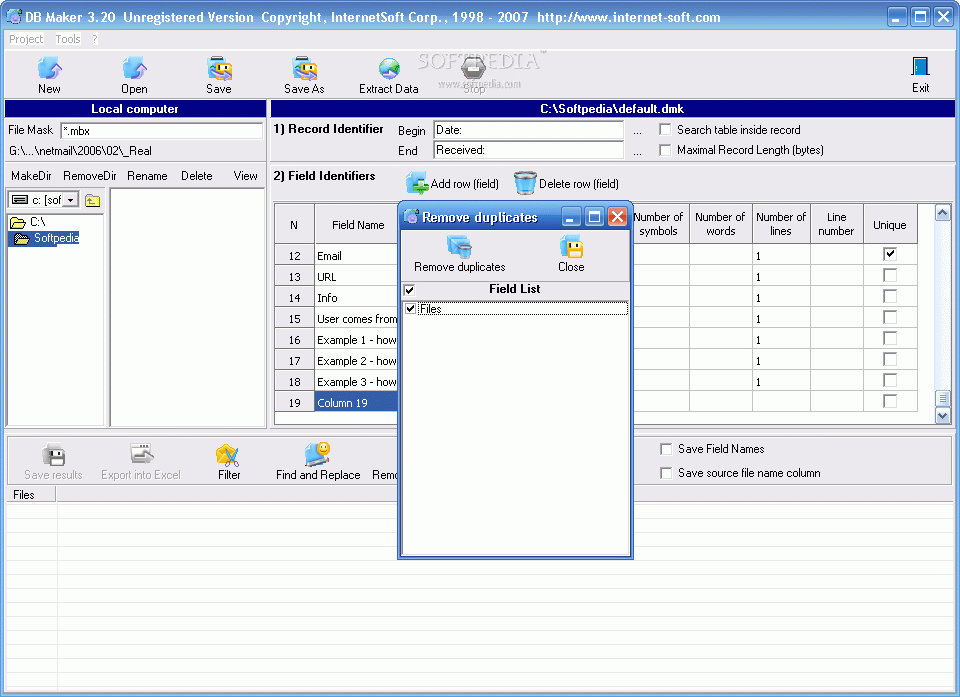
Task: Select Email field name cell
Action: (x=356, y=255)
